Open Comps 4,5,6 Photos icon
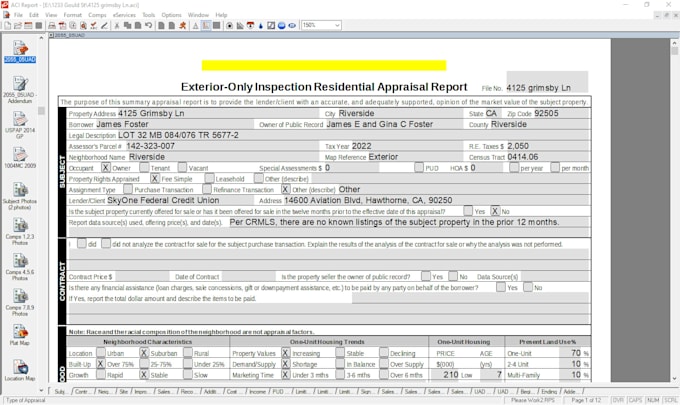680x405 pixels. pyautogui.click(x=20, y=267)
